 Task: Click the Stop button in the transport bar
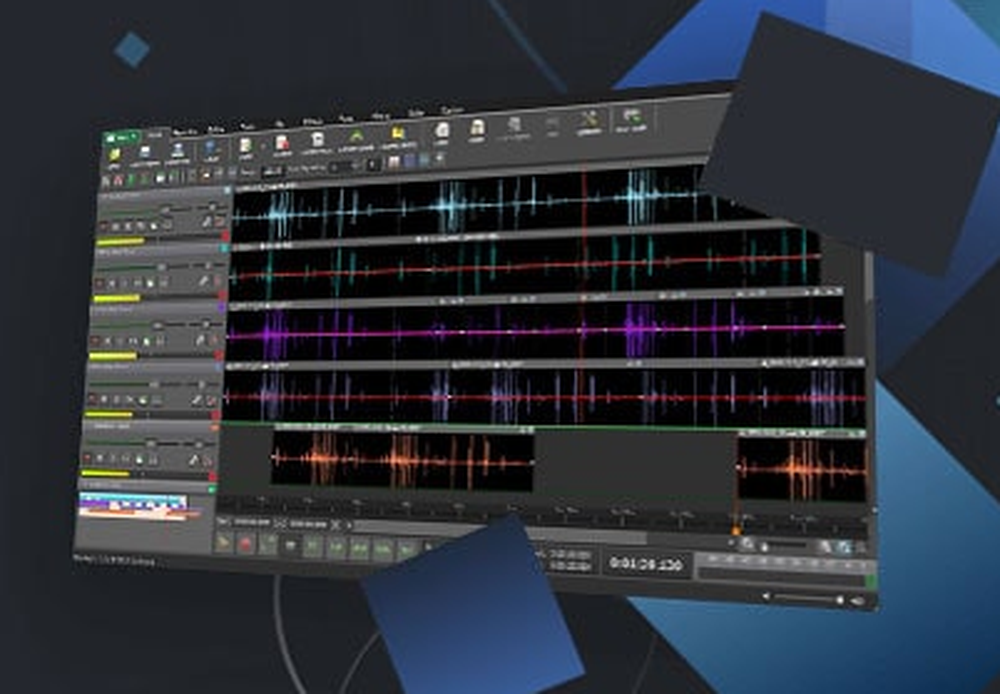pyautogui.click(x=291, y=546)
